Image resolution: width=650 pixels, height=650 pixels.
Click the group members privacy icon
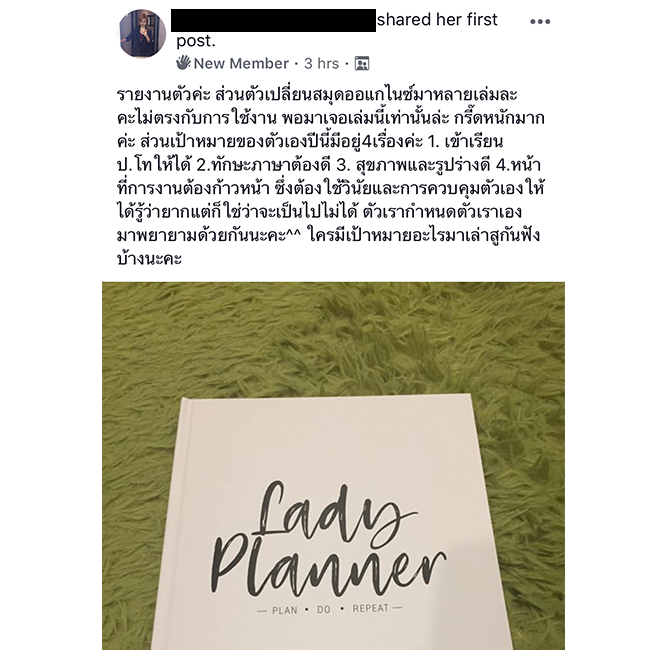pyautogui.click(x=361, y=63)
